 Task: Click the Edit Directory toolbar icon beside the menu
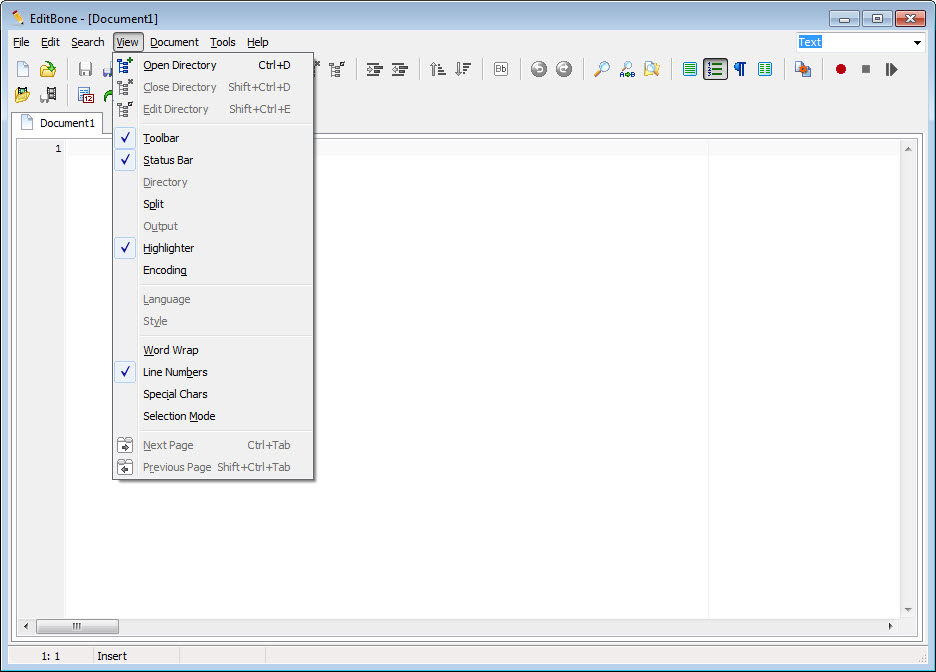click(337, 69)
